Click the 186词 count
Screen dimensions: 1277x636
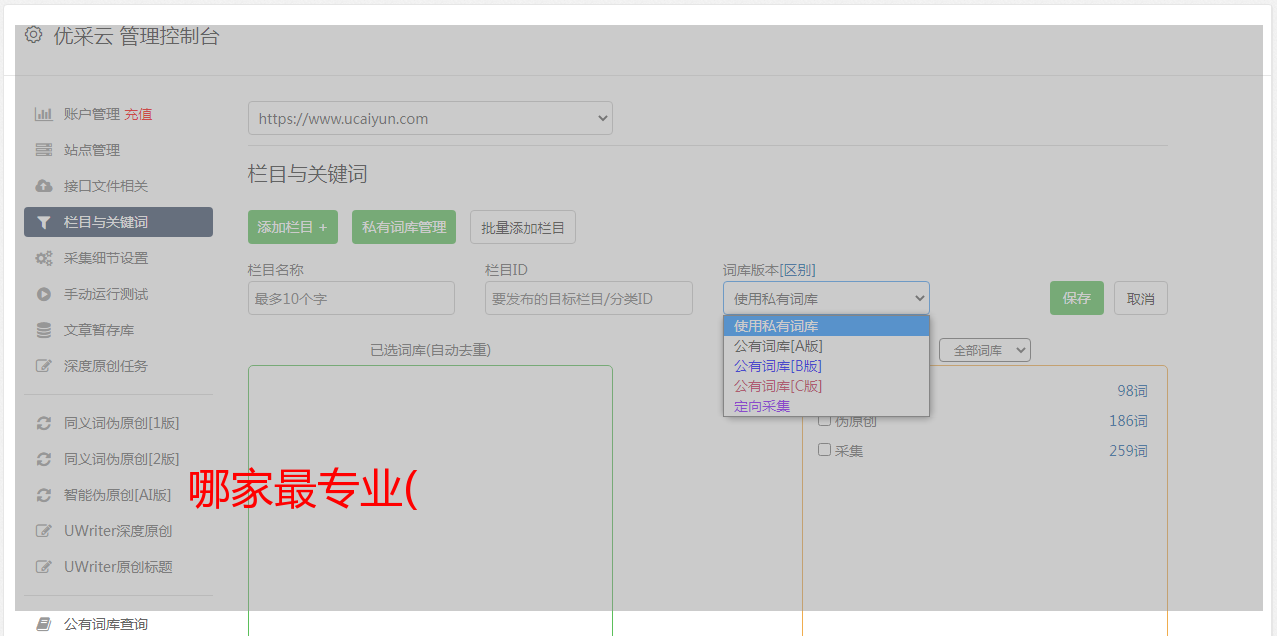coord(1128,421)
